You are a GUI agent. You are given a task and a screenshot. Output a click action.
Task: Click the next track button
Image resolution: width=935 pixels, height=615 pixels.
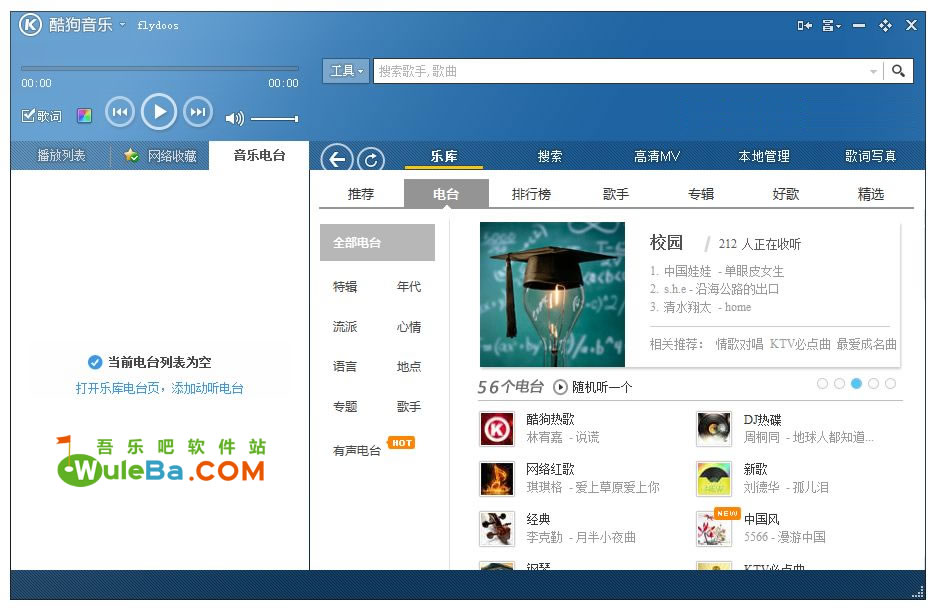point(197,112)
